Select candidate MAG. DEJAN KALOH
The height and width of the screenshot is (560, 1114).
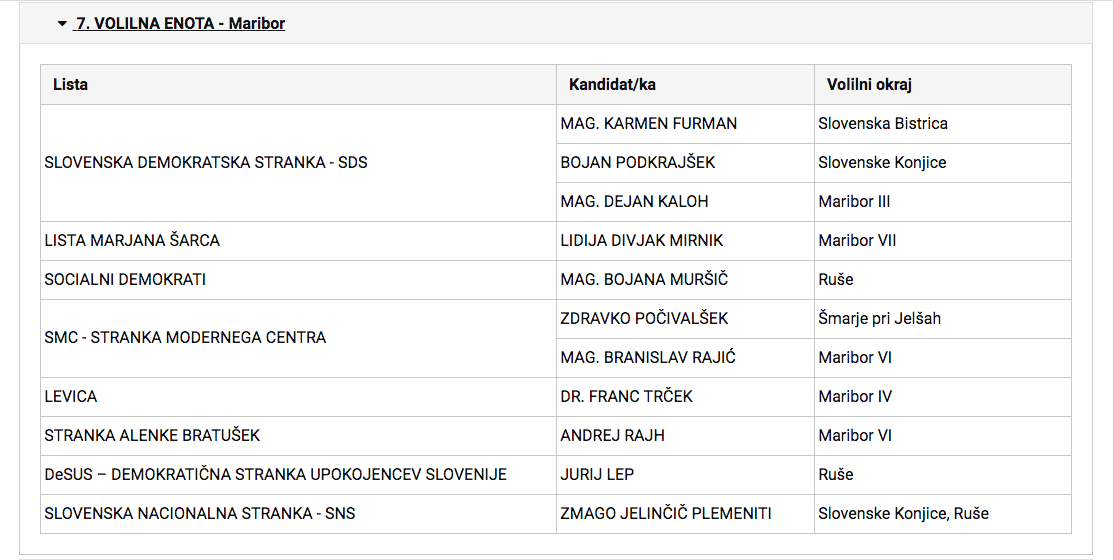pos(635,202)
